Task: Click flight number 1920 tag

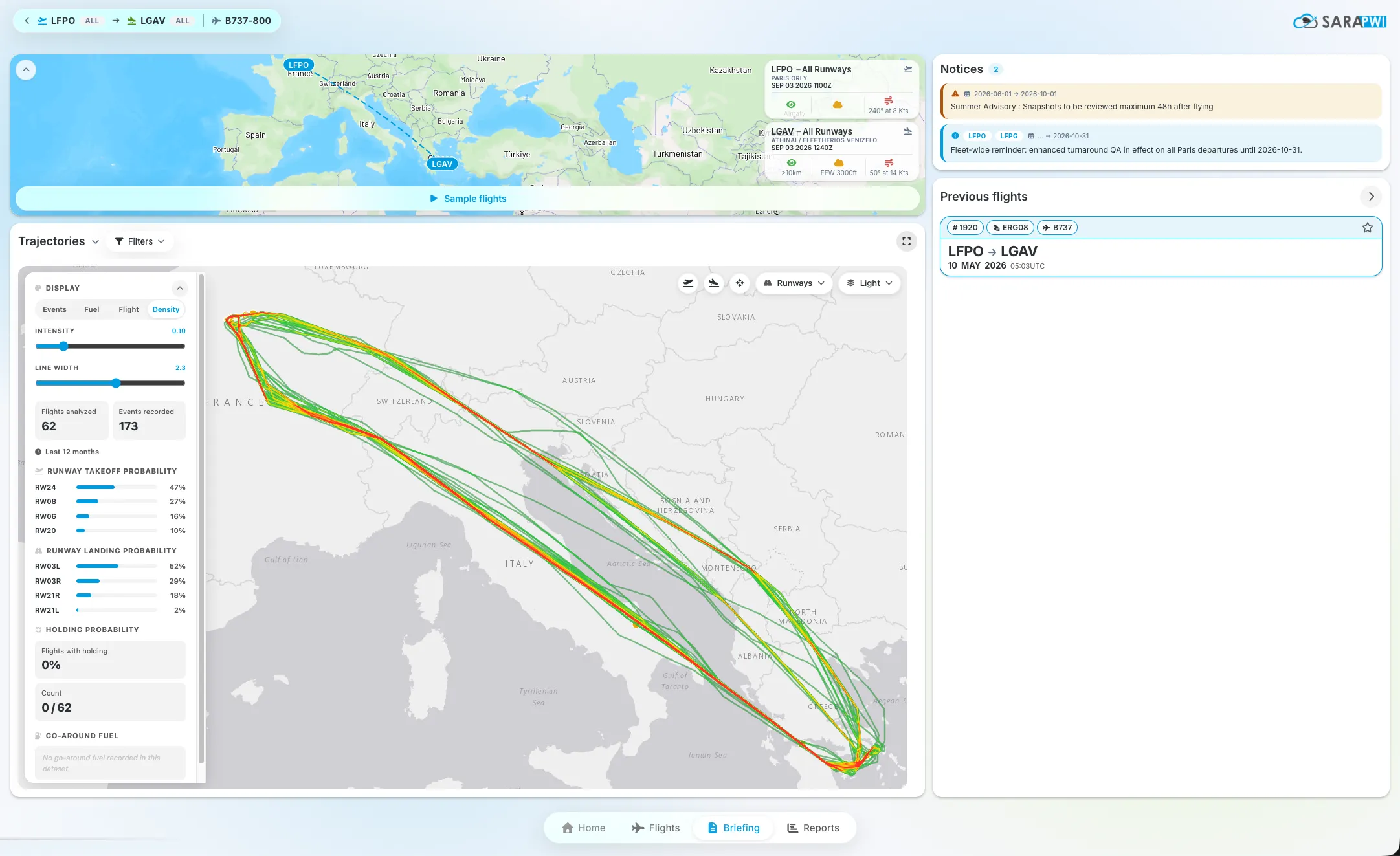Action: coord(965,228)
